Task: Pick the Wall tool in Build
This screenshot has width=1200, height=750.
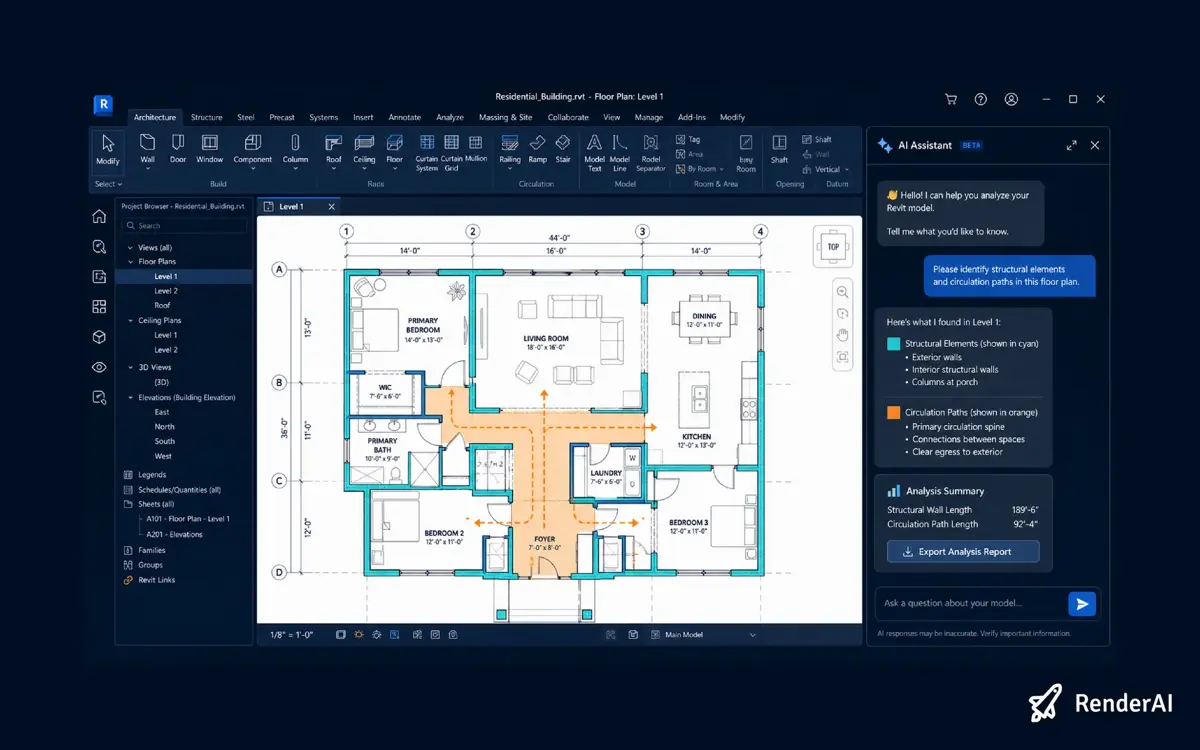Action: point(147,149)
